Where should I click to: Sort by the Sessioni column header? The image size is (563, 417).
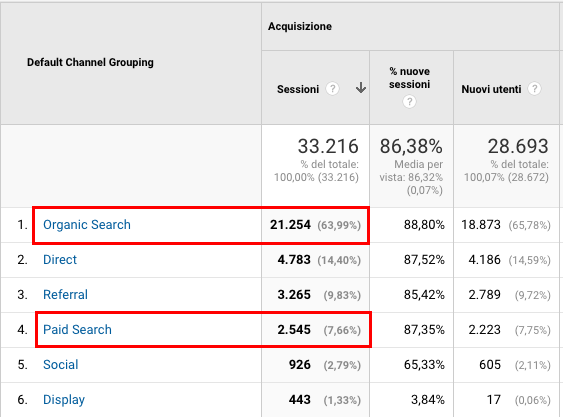[298, 89]
